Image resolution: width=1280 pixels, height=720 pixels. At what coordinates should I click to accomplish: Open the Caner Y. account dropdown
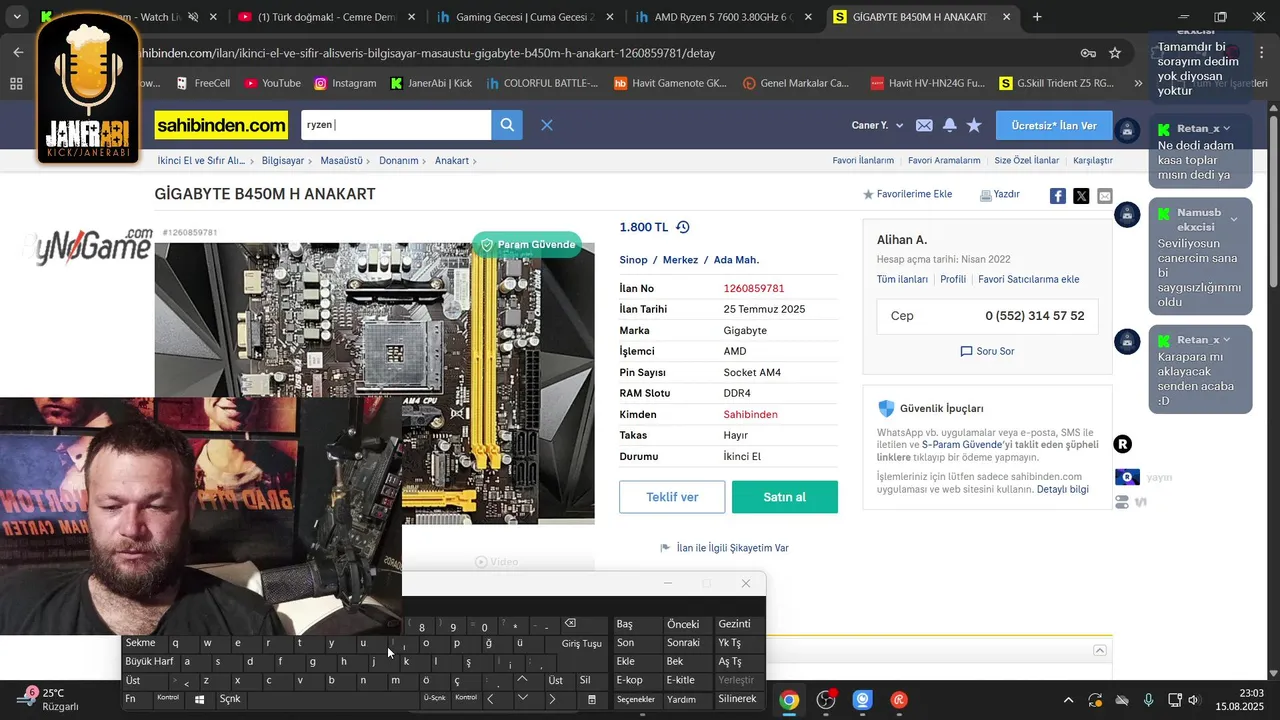click(877, 125)
